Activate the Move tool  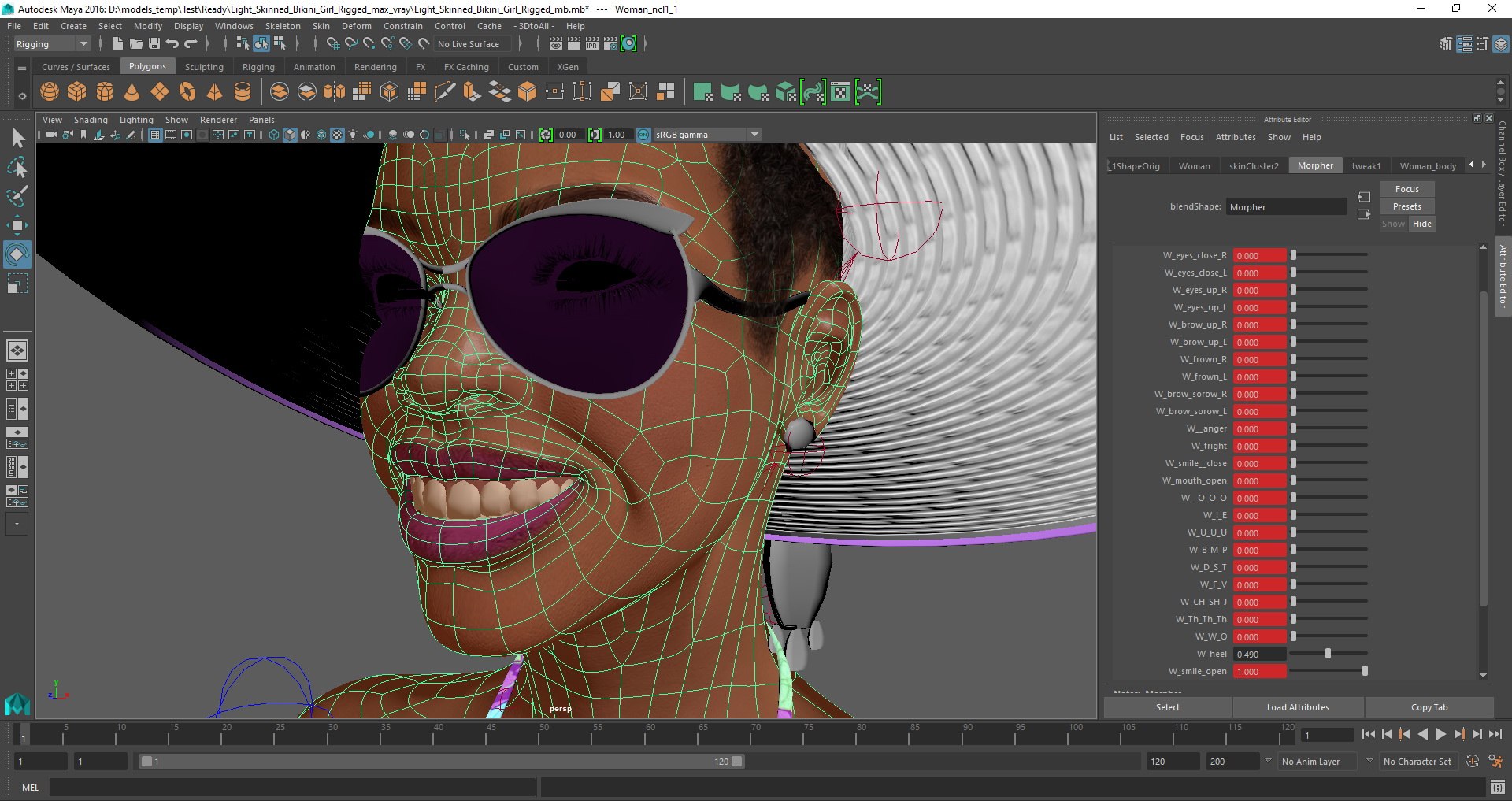click(x=17, y=225)
